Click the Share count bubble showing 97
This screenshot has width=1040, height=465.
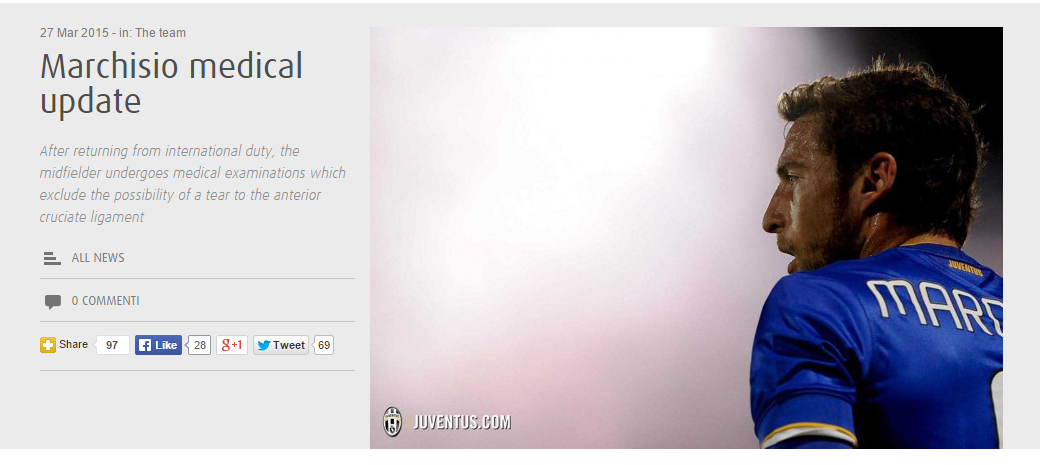click(112, 345)
